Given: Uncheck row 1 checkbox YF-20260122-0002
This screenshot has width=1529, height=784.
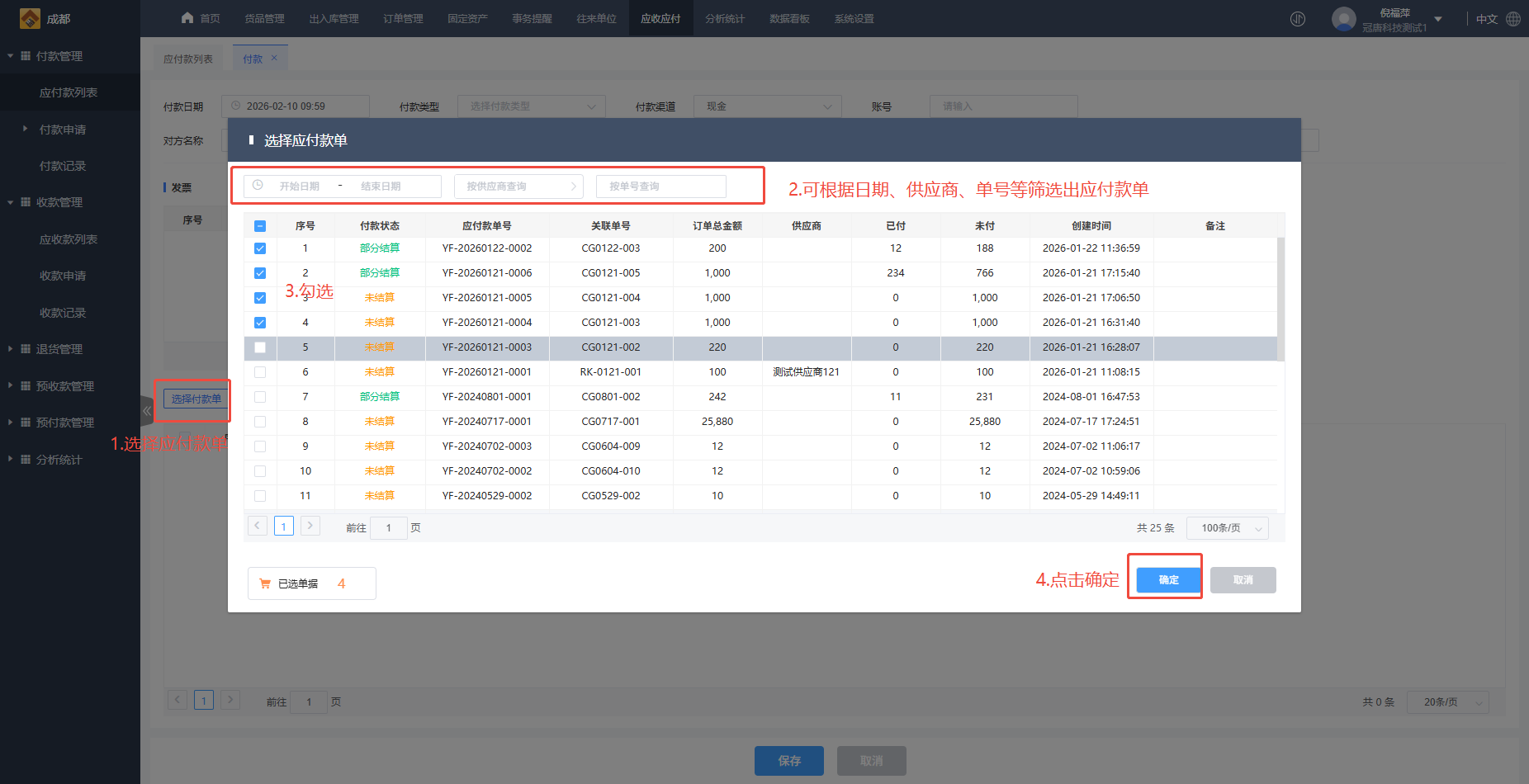Looking at the screenshot, I should [x=260, y=248].
